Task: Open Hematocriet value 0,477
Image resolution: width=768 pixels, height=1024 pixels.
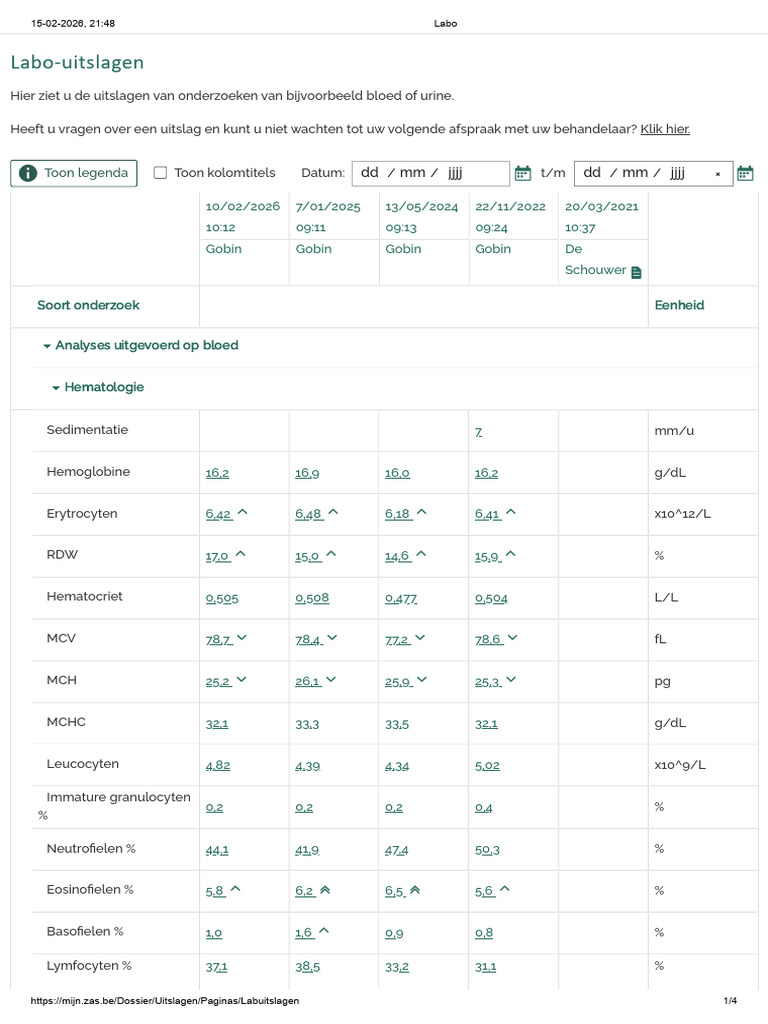Action: 401,598
